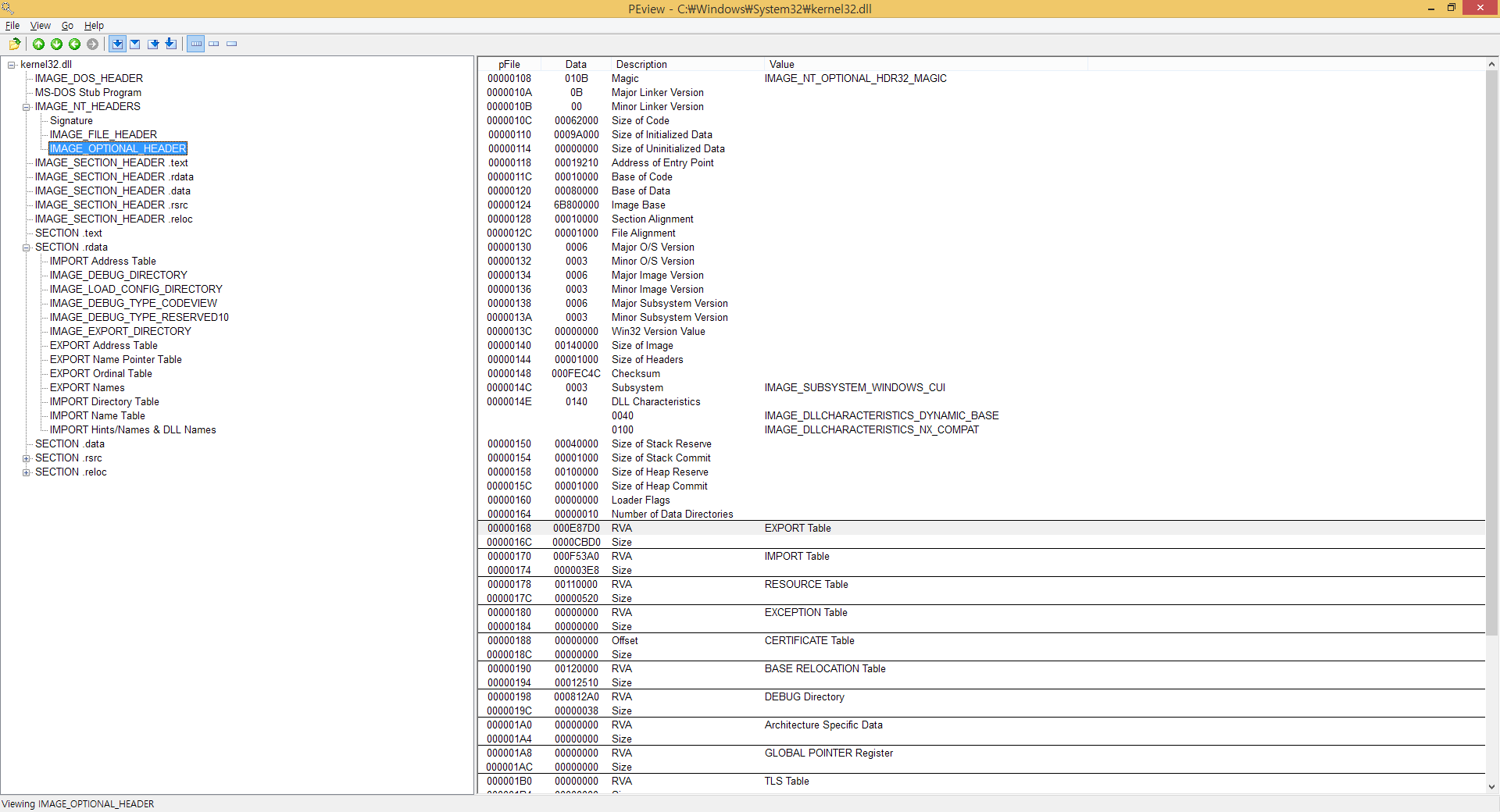1500x812 pixels.
Task: Click the blue triangle envelope-like toolbar icon
Action: click(135, 44)
